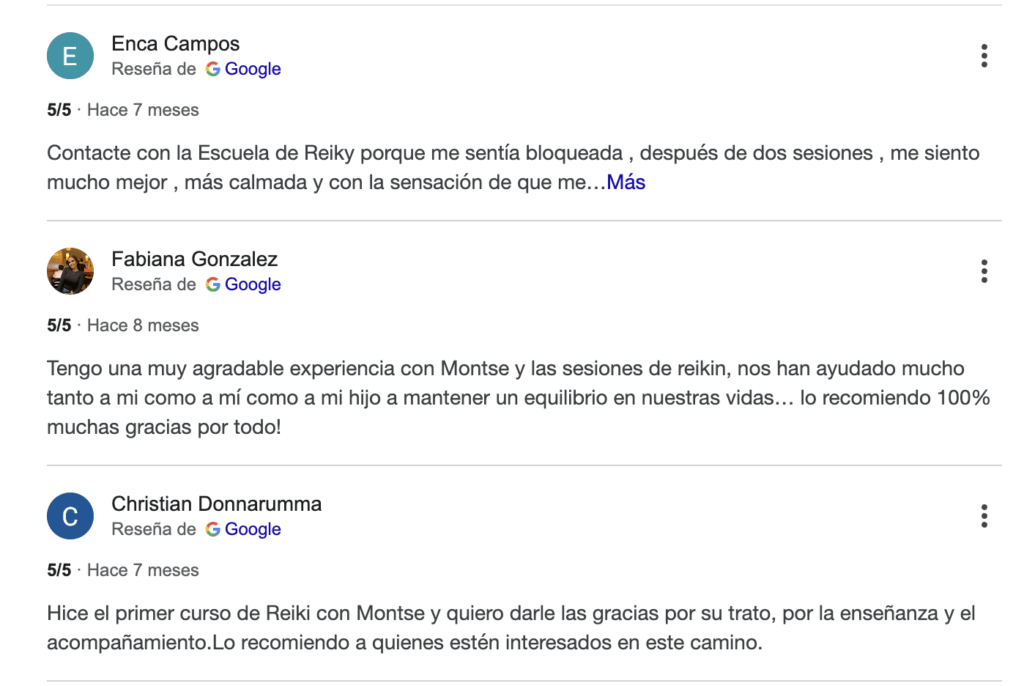Open more options for Christian Donnarumma review
The image size is (1024, 686).
984,516
